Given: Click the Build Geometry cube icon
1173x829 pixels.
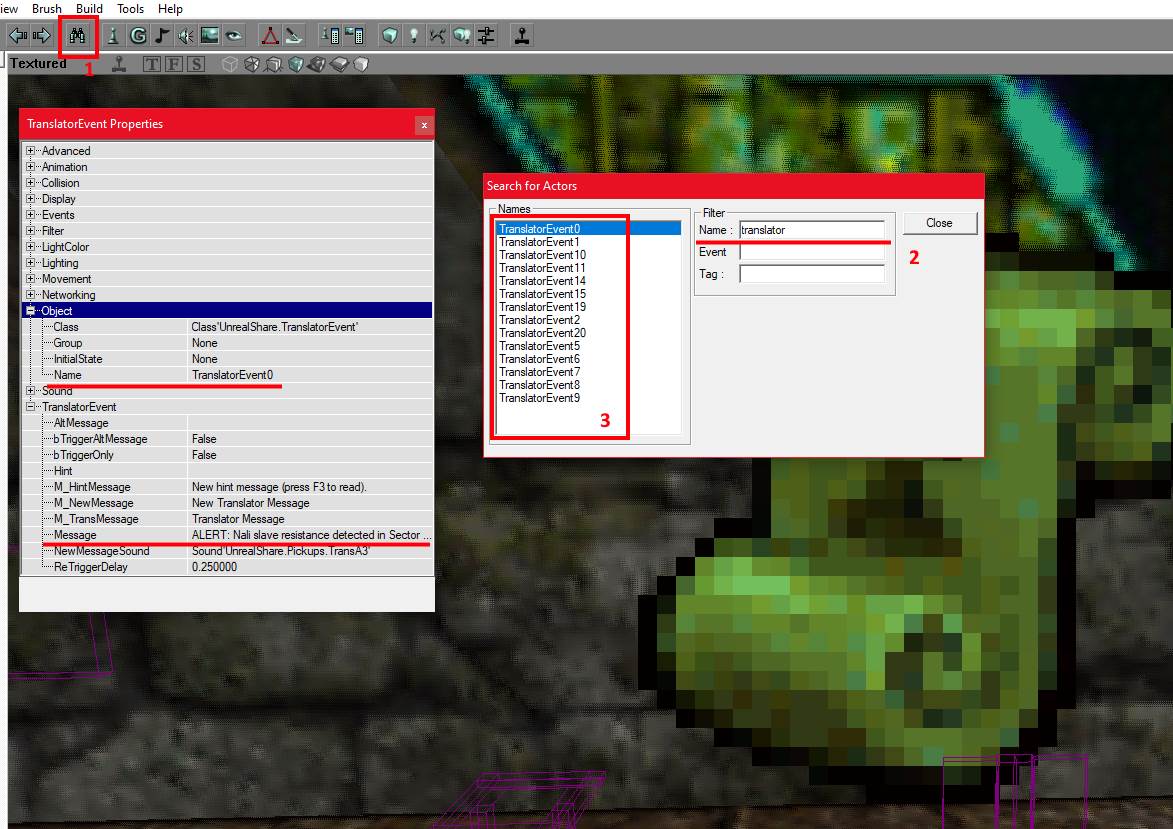Looking at the screenshot, I should pos(390,35).
